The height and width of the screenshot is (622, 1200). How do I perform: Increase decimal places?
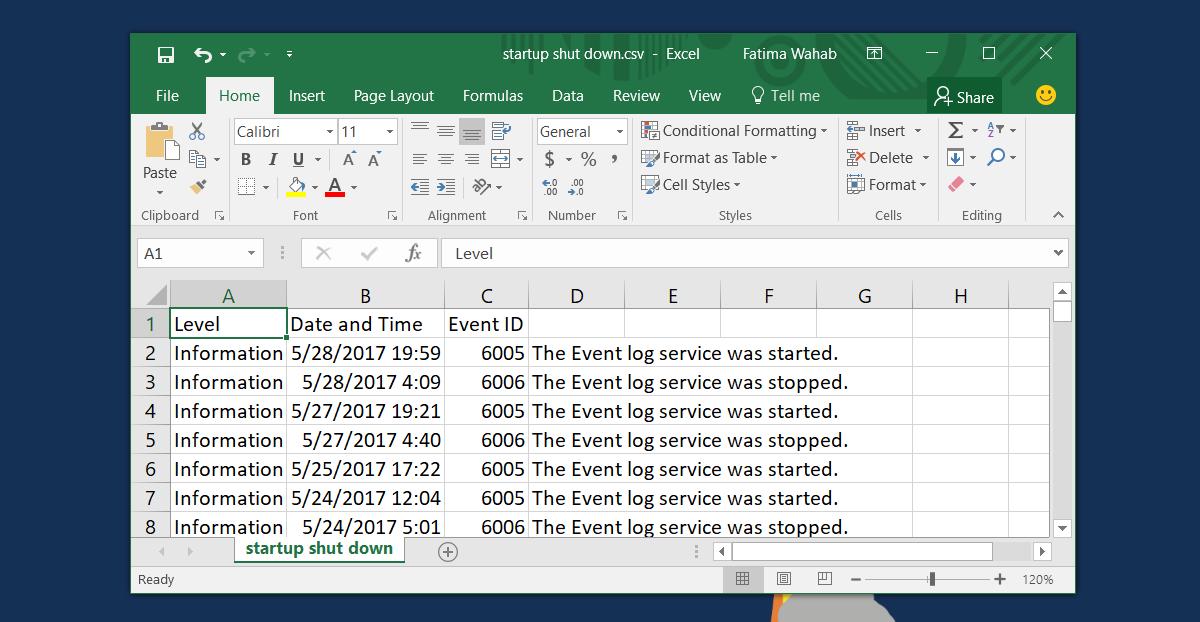pyautogui.click(x=550, y=187)
